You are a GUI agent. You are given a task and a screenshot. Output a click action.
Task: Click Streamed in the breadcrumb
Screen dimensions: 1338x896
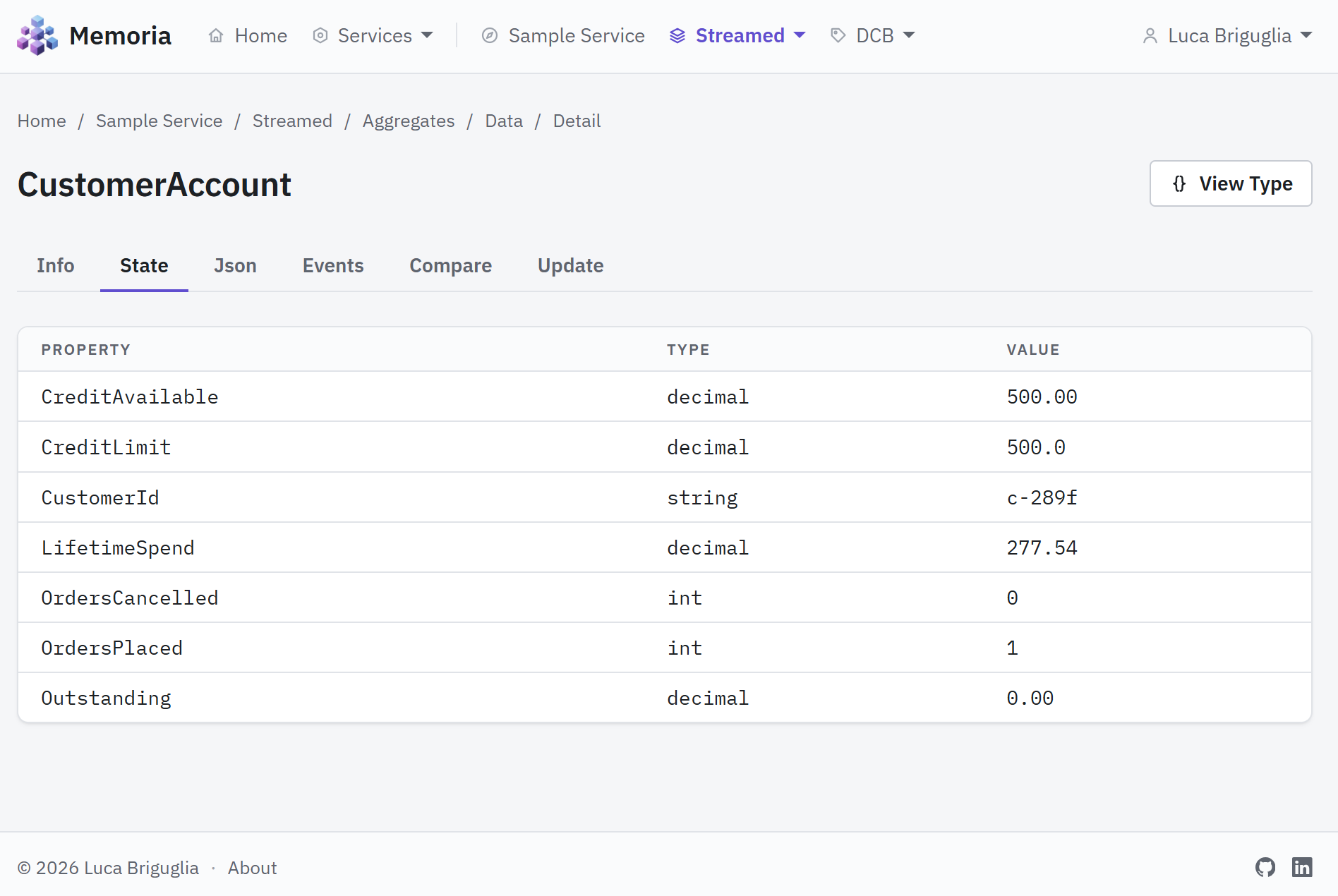(292, 121)
